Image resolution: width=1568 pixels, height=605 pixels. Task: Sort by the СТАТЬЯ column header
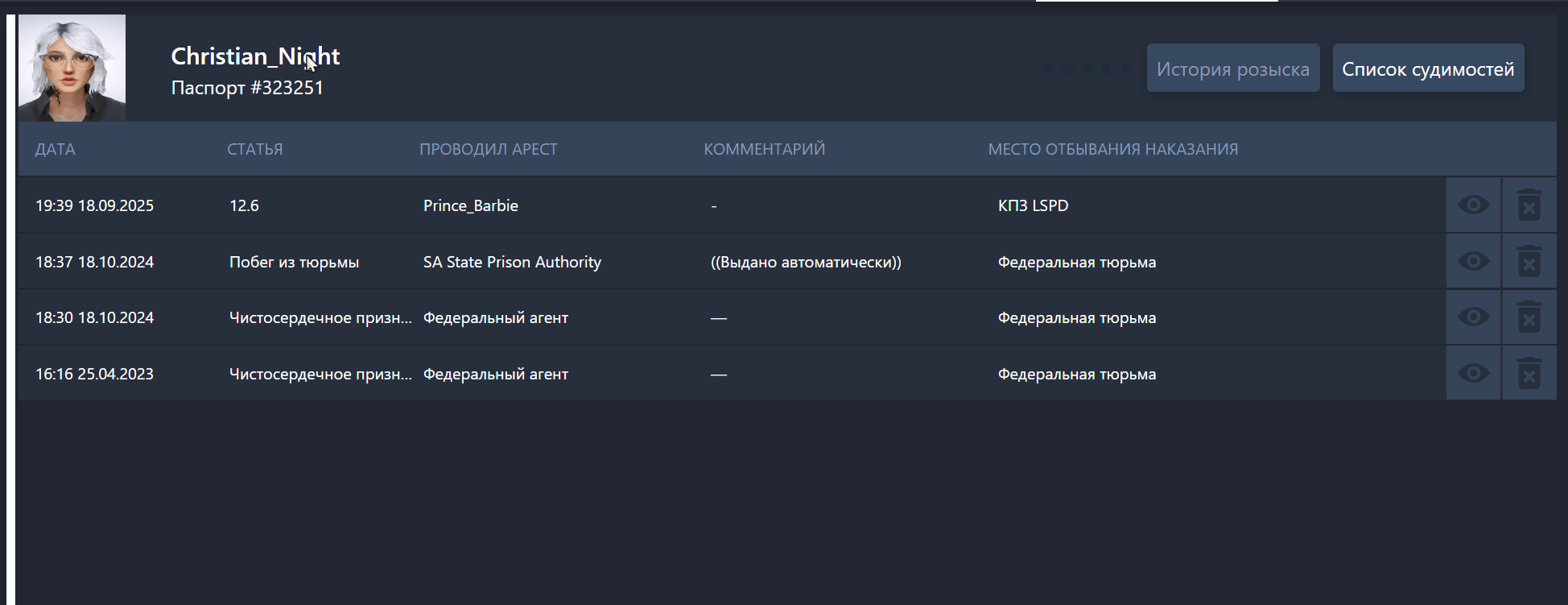click(x=254, y=149)
